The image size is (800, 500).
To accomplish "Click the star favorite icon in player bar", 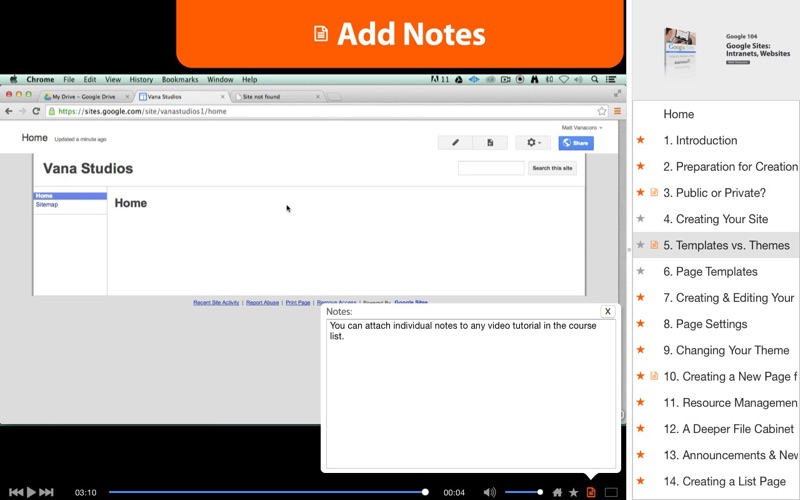I will click(573, 492).
